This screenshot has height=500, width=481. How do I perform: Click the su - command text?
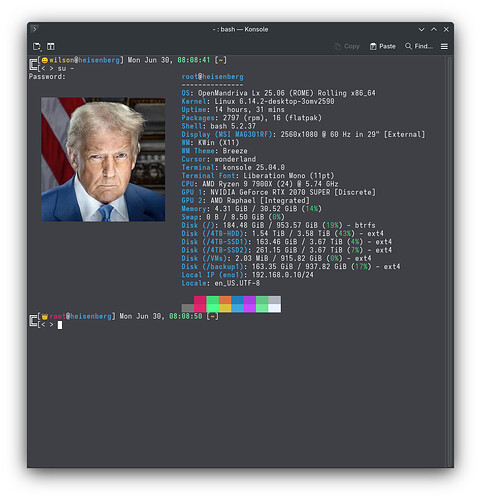coord(66,69)
